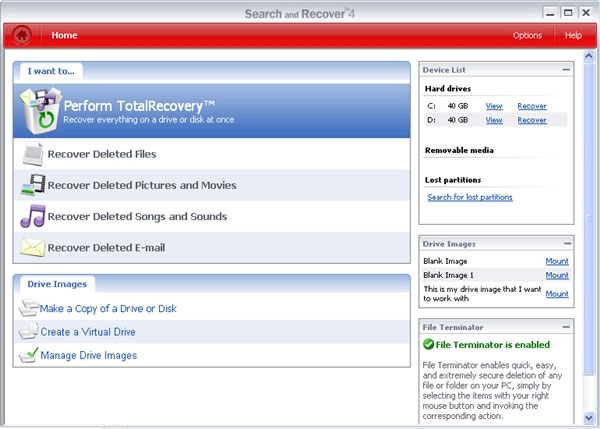This screenshot has width=600, height=429.
Task: Minimize the Search and Recover window
Action: [550, 13]
